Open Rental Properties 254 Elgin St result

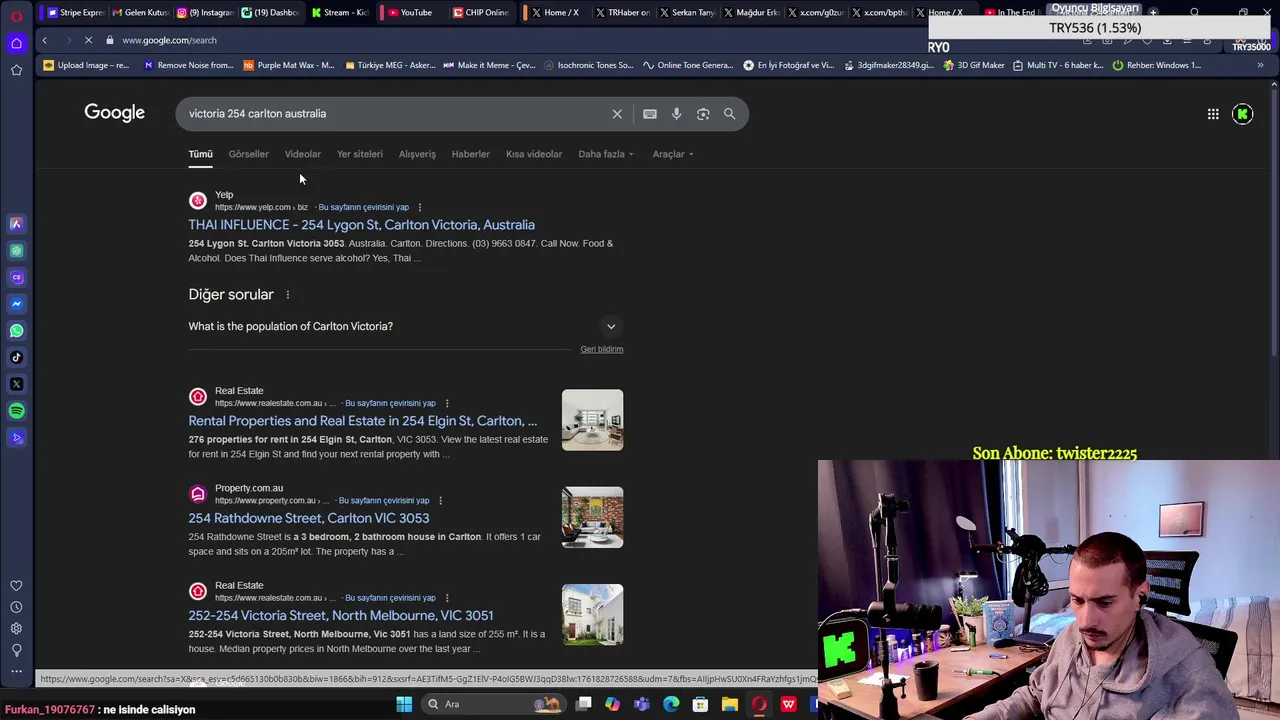362,421
